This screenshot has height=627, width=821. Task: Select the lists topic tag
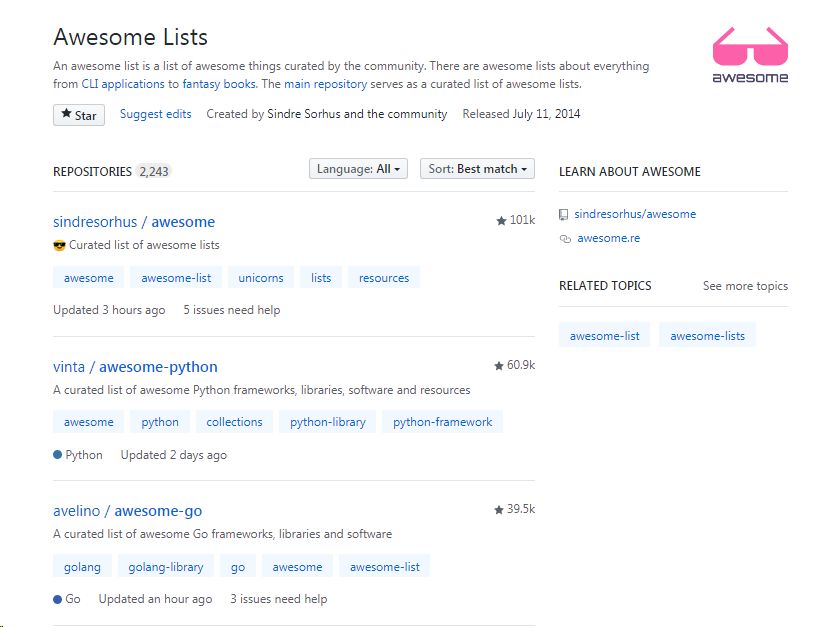coord(321,278)
